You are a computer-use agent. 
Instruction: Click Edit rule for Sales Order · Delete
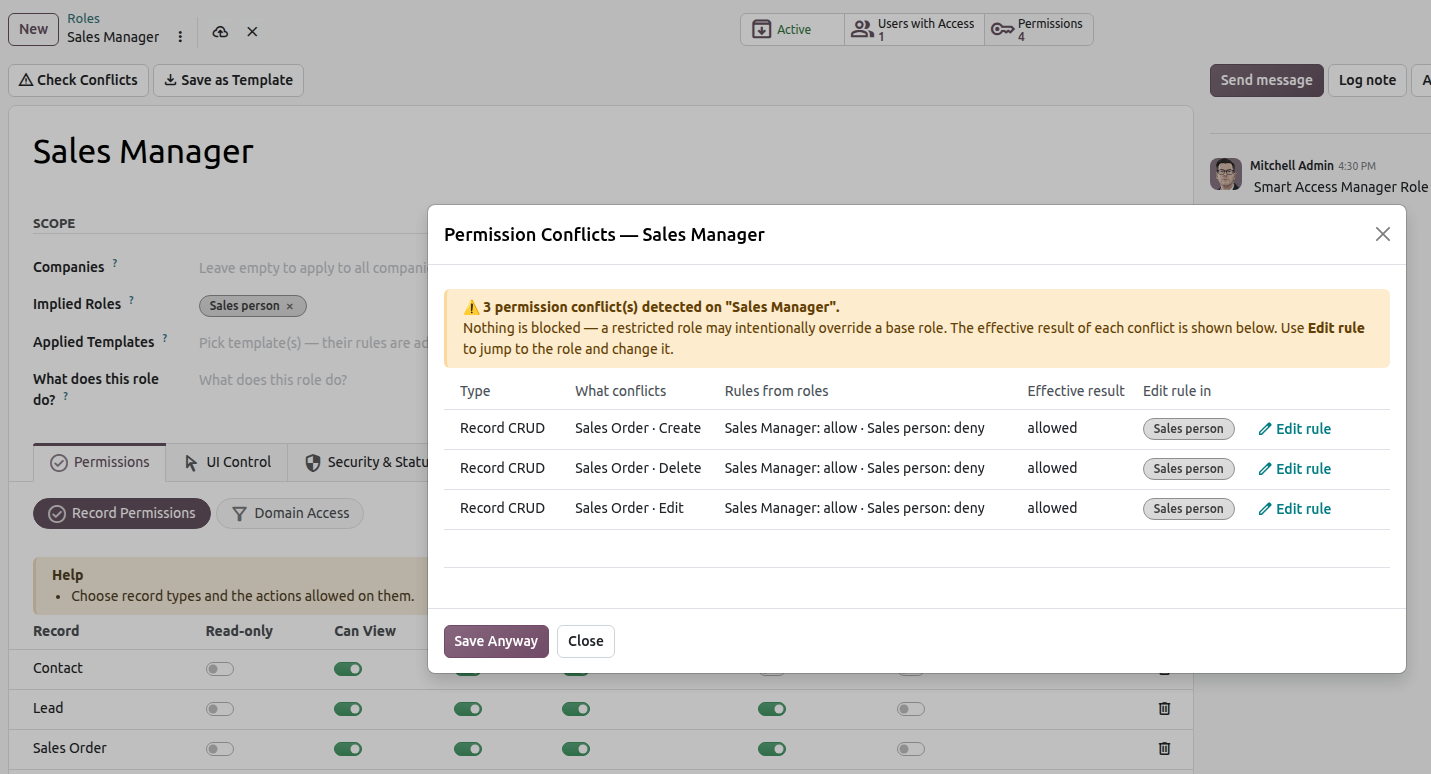coord(1294,469)
